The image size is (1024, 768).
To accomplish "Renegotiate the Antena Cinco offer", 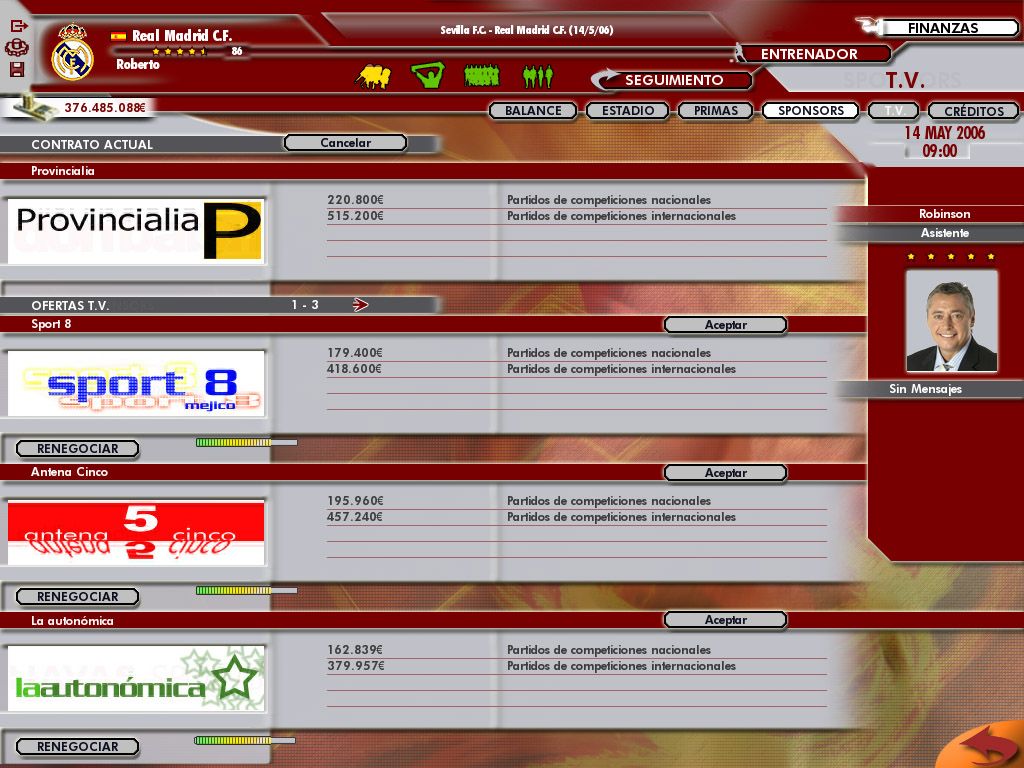I will (x=77, y=596).
